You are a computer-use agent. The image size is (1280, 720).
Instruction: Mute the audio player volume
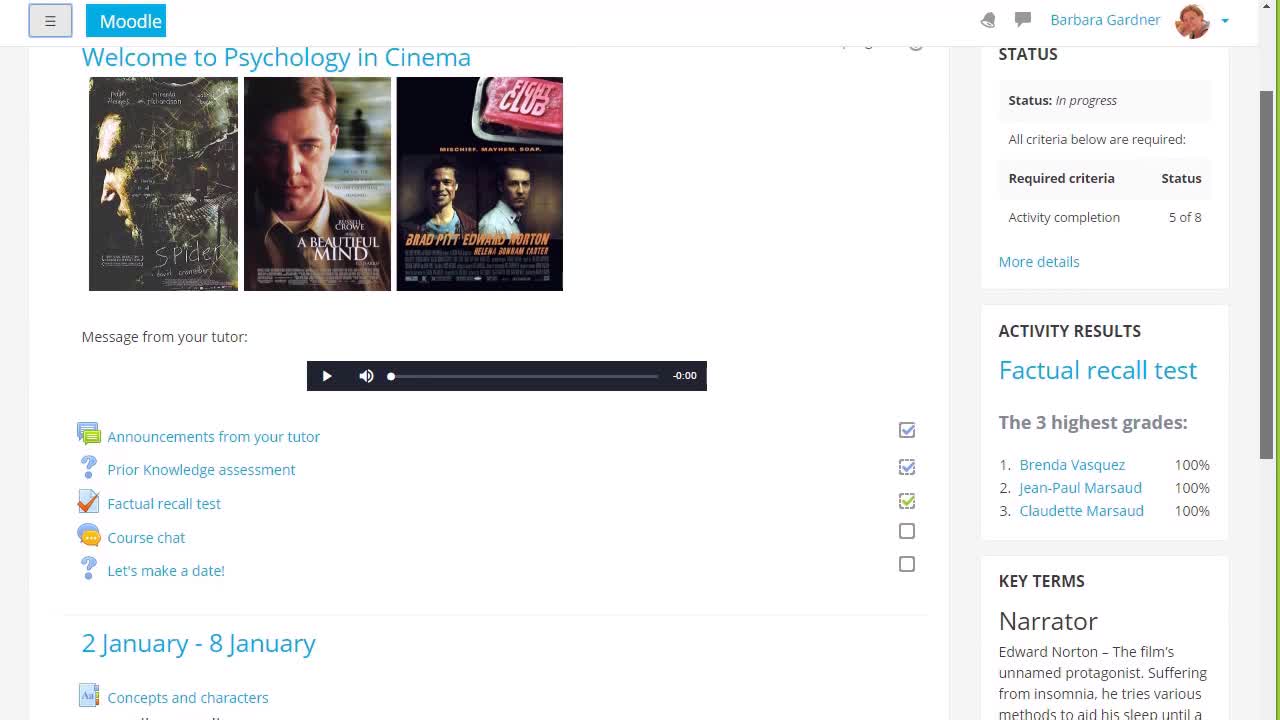click(x=366, y=376)
